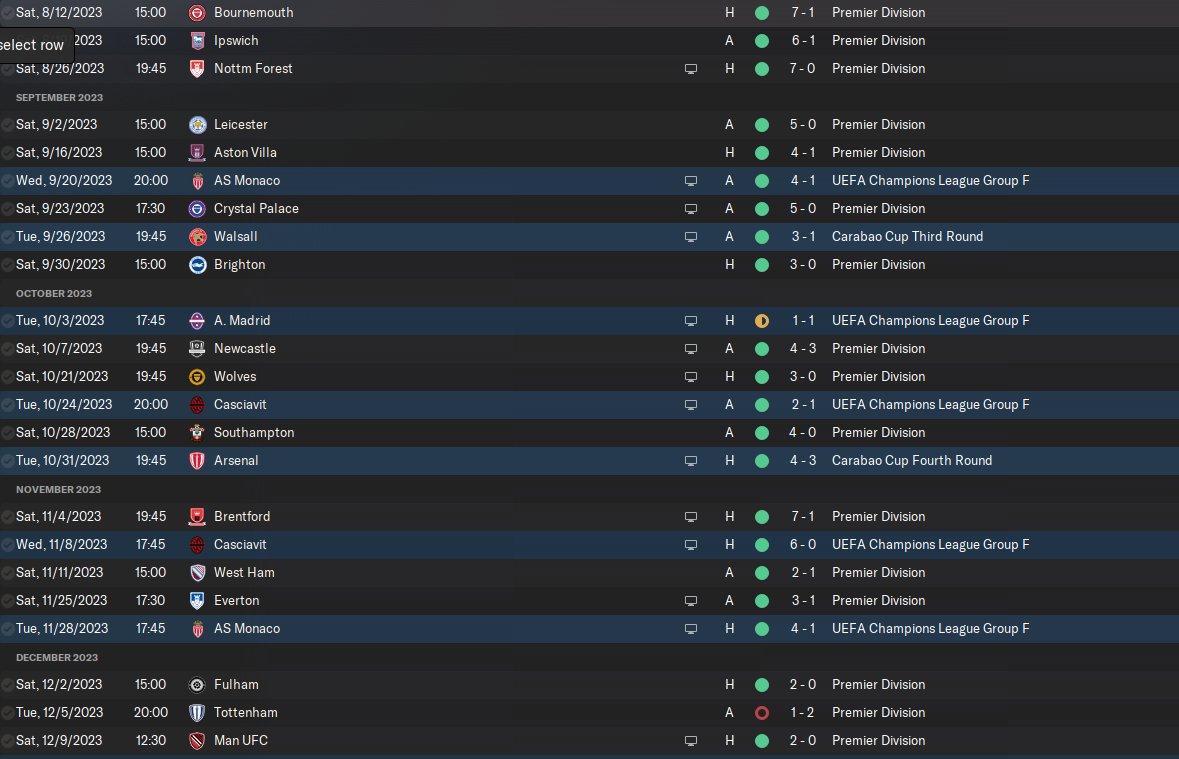1179x759 pixels.
Task: Tick the select-row checkbox for Wed 9/20/2023
Action: coord(8,181)
